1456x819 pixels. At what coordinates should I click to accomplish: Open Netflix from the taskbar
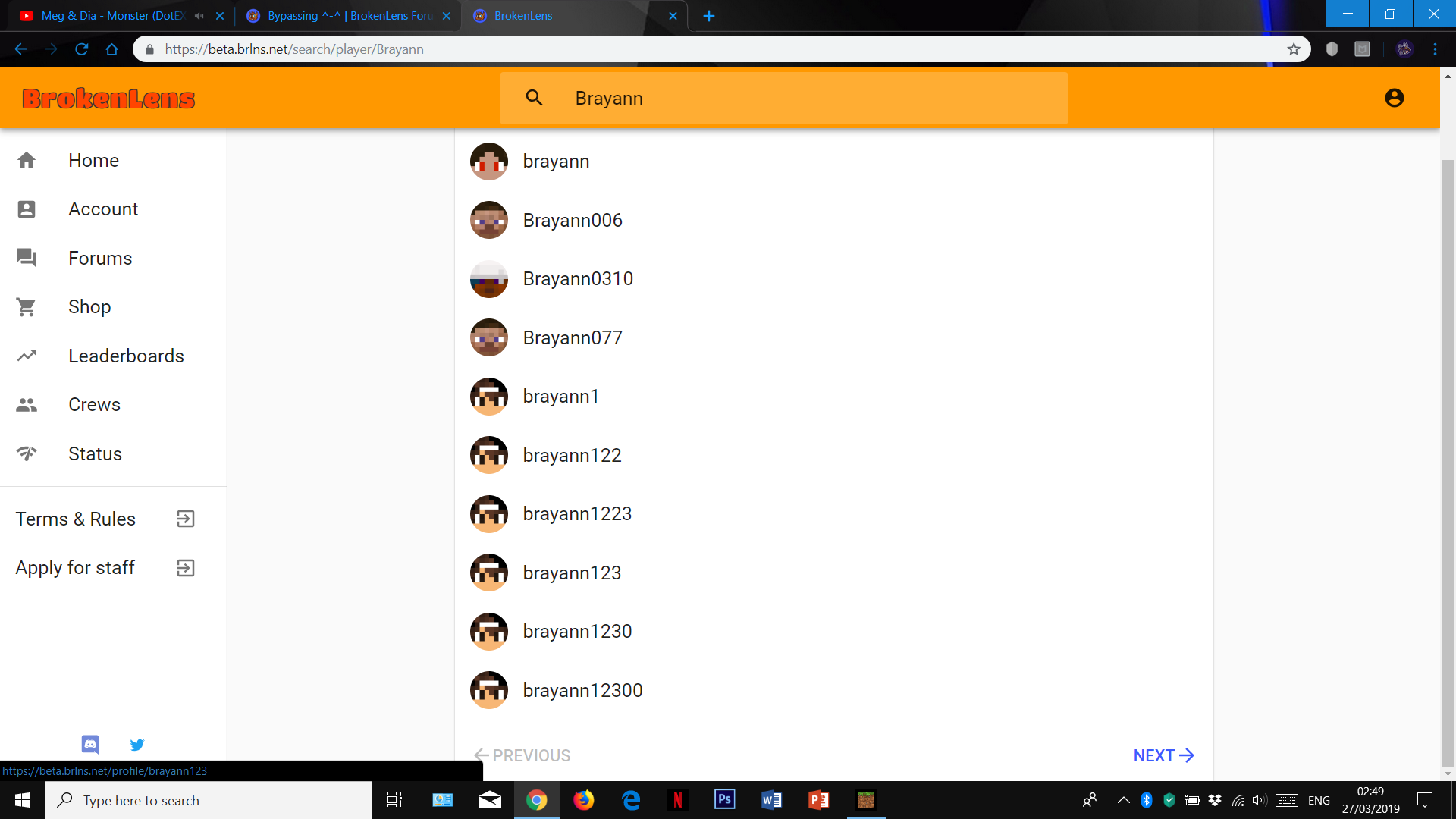[678, 800]
